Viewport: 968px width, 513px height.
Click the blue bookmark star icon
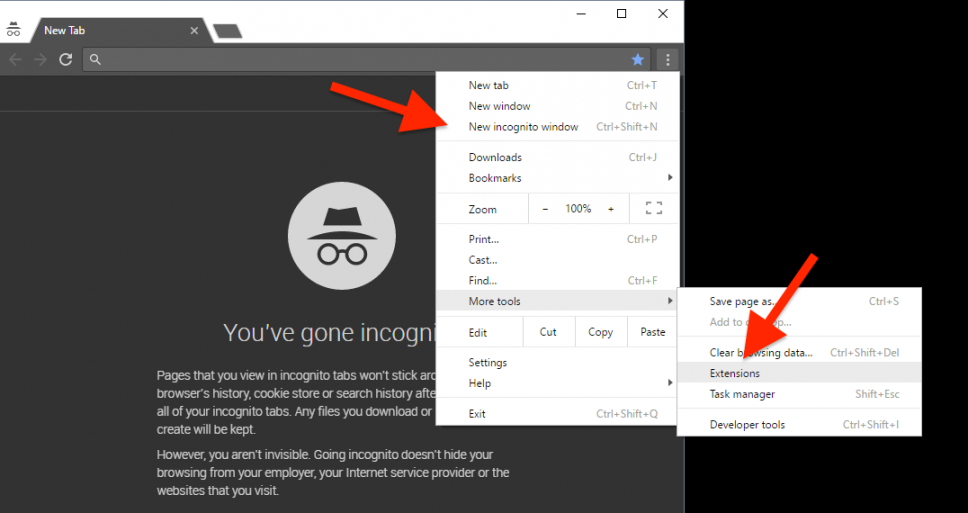[x=637, y=60]
